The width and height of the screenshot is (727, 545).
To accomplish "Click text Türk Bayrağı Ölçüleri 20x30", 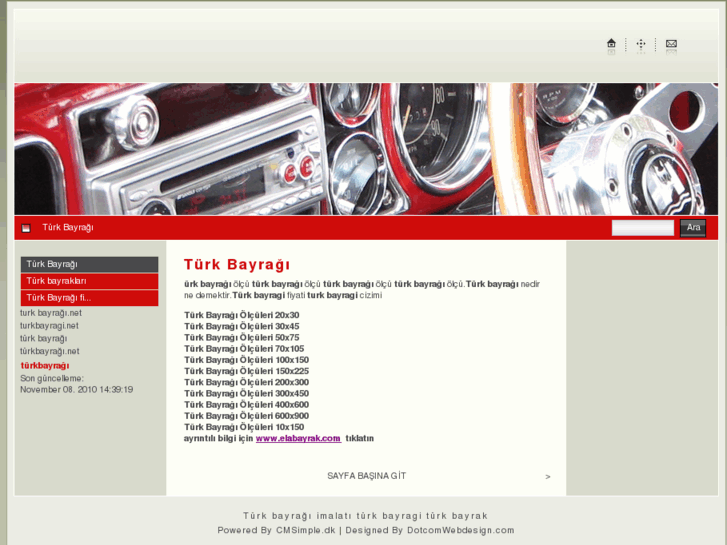I will pyautogui.click(x=242, y=315).
